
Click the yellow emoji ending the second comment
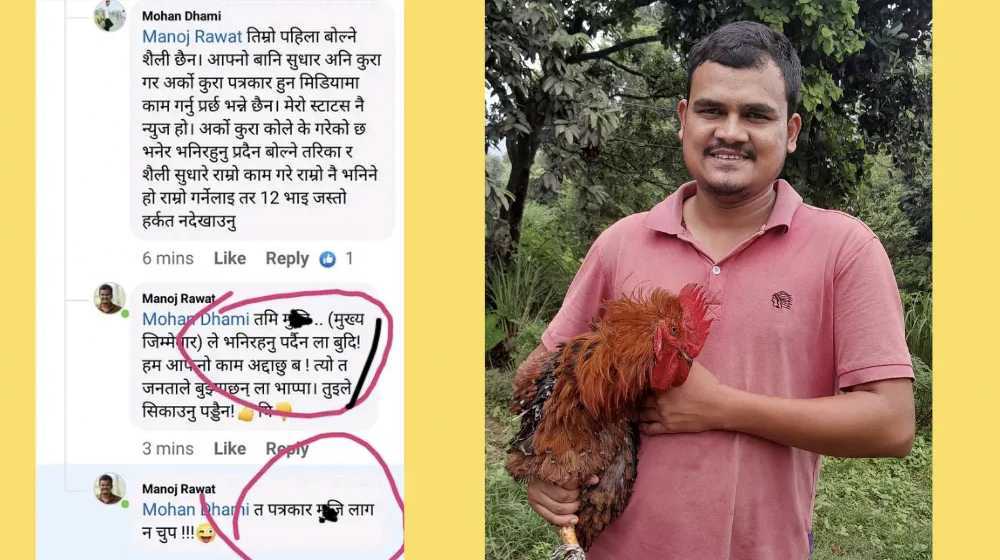284,411
